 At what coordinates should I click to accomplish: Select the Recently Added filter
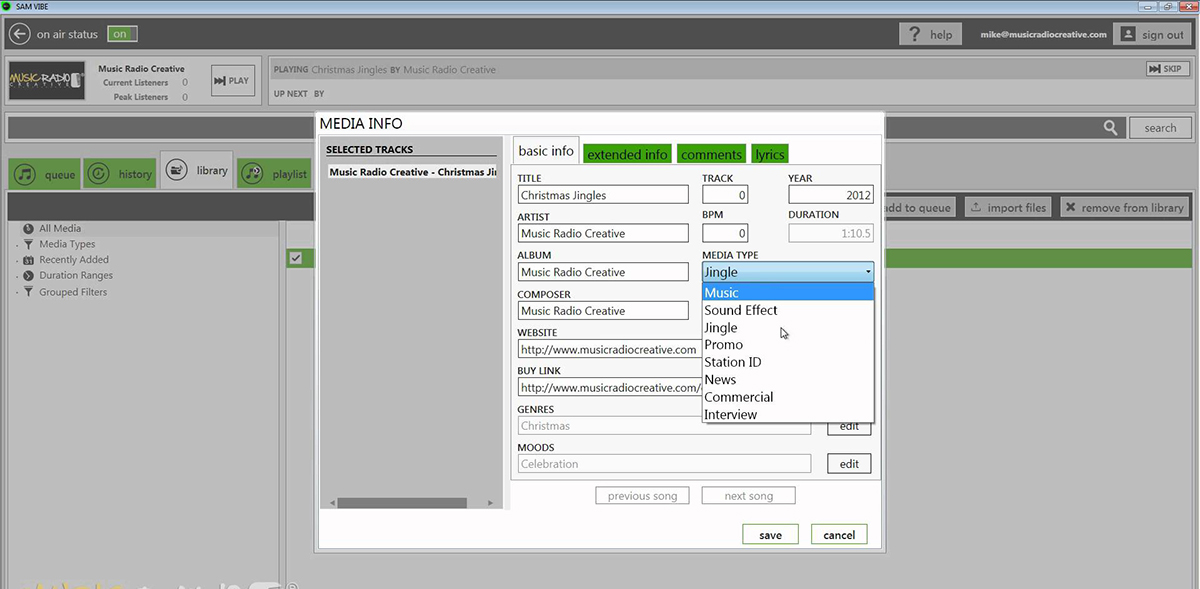coord(73,260)
